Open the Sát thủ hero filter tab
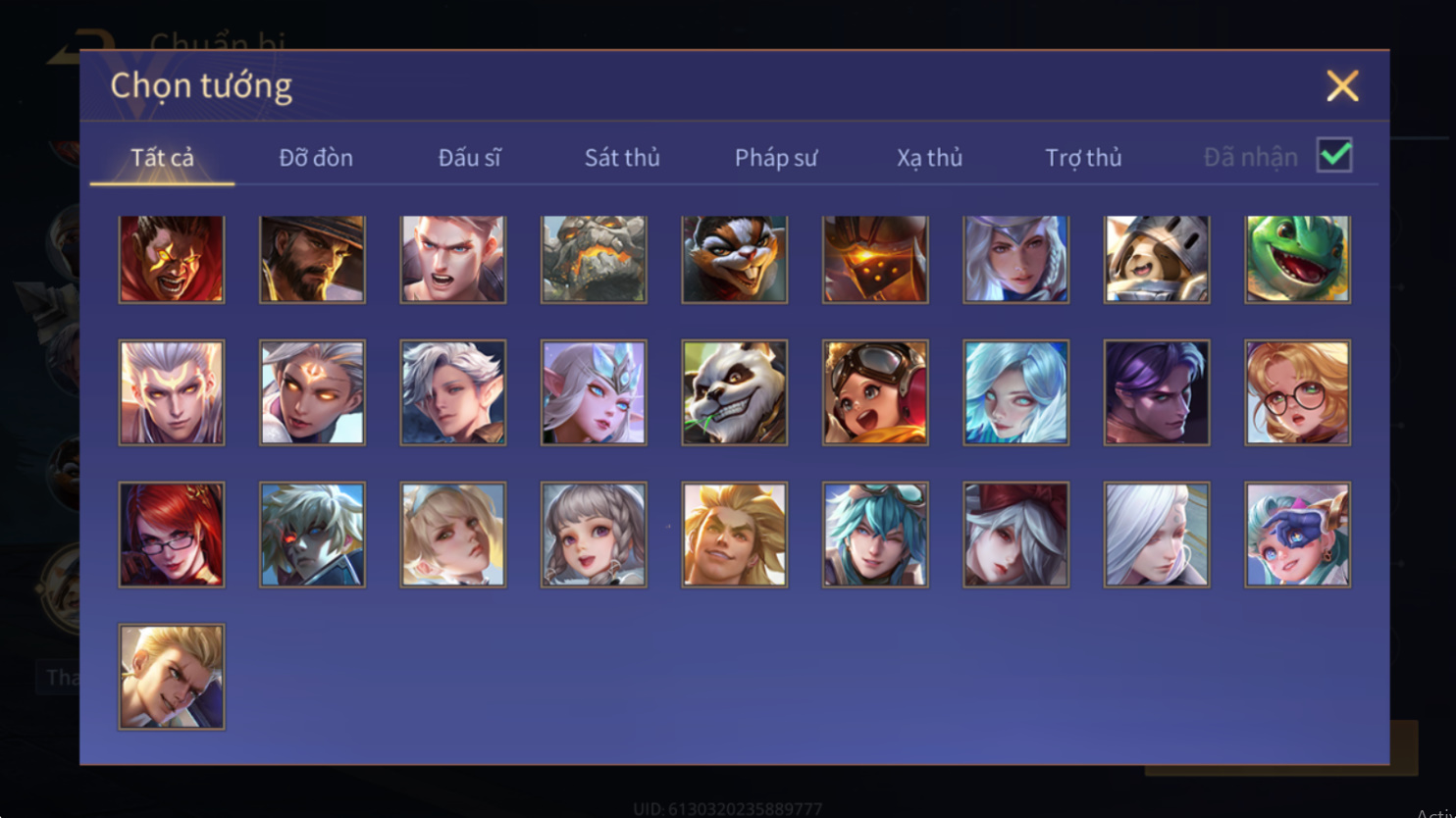The image size is (1456, 818). tap(622, 157)
